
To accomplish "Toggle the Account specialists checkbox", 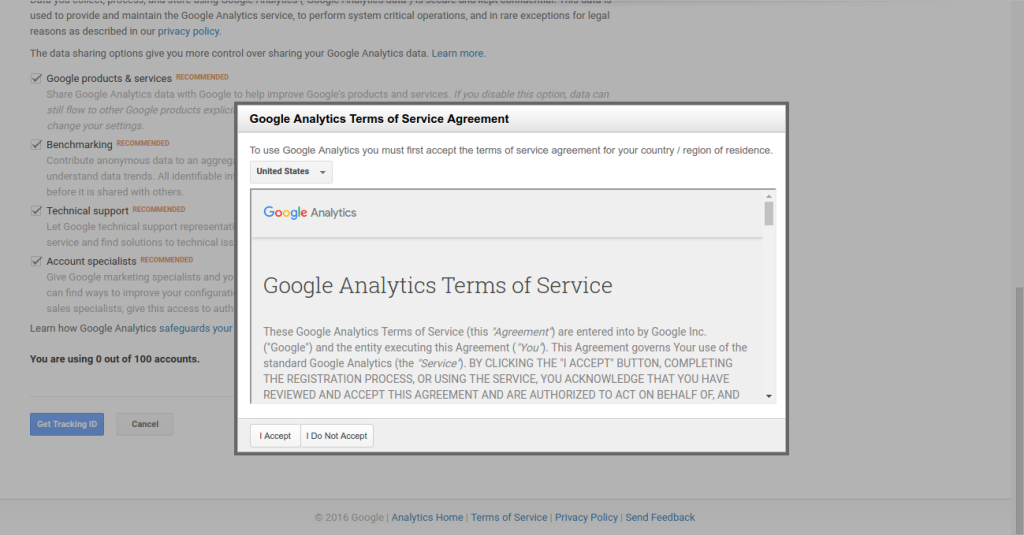I will coord(36,261).
